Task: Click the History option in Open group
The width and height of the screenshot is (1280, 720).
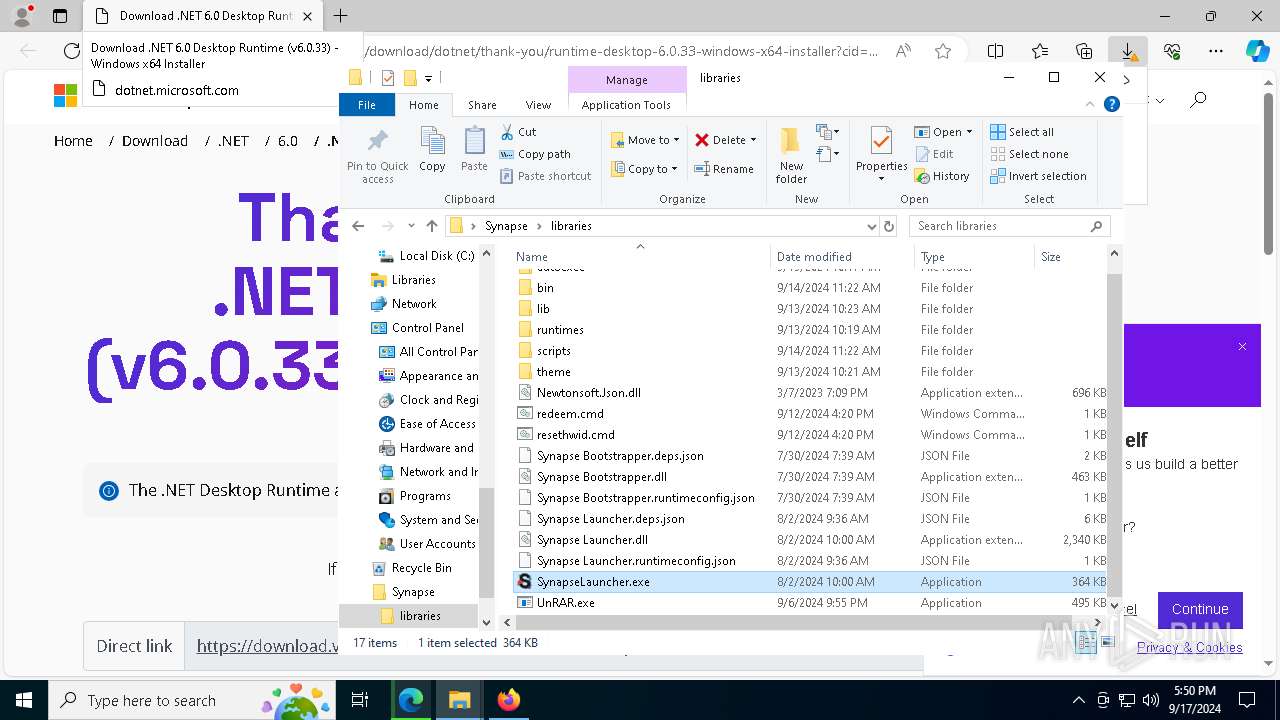Action: pyautogui.click(x=942, y=176)
